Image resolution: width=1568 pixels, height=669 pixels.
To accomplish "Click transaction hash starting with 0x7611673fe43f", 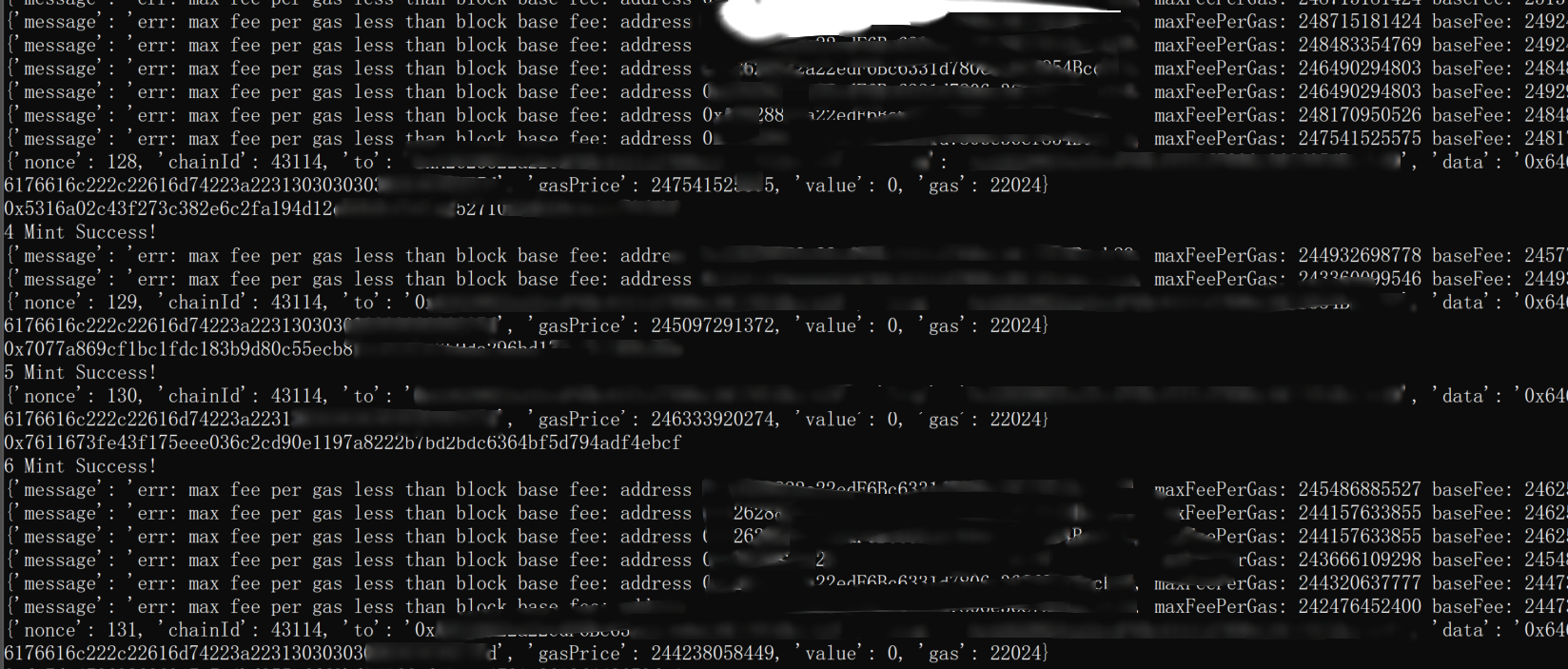I will point(343,443).
